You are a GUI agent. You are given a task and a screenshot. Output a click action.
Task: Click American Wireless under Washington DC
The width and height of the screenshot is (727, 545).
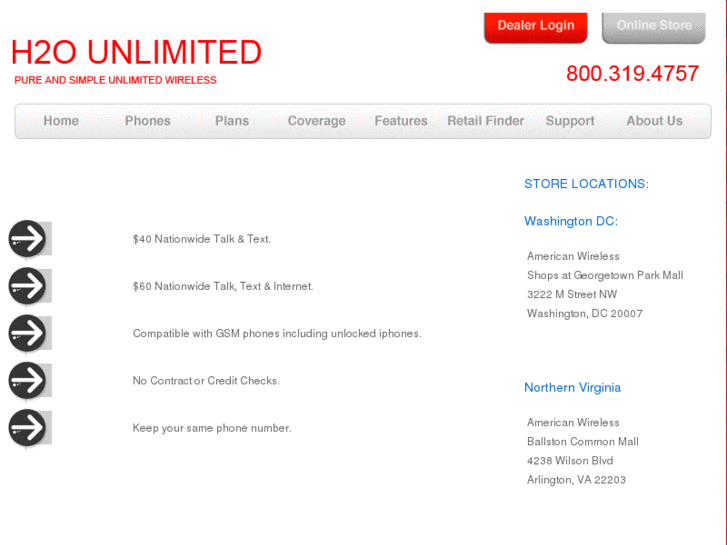click(573, 256)
